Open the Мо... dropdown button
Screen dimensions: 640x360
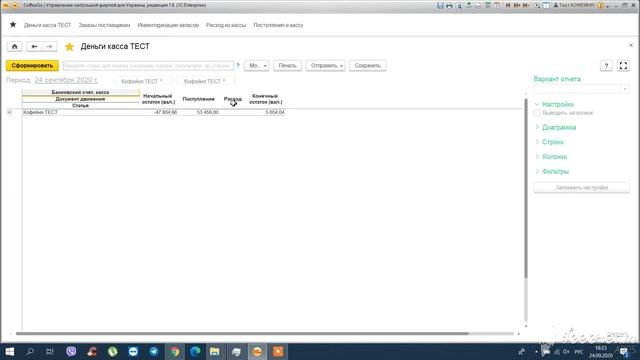[x=257, y=65]
